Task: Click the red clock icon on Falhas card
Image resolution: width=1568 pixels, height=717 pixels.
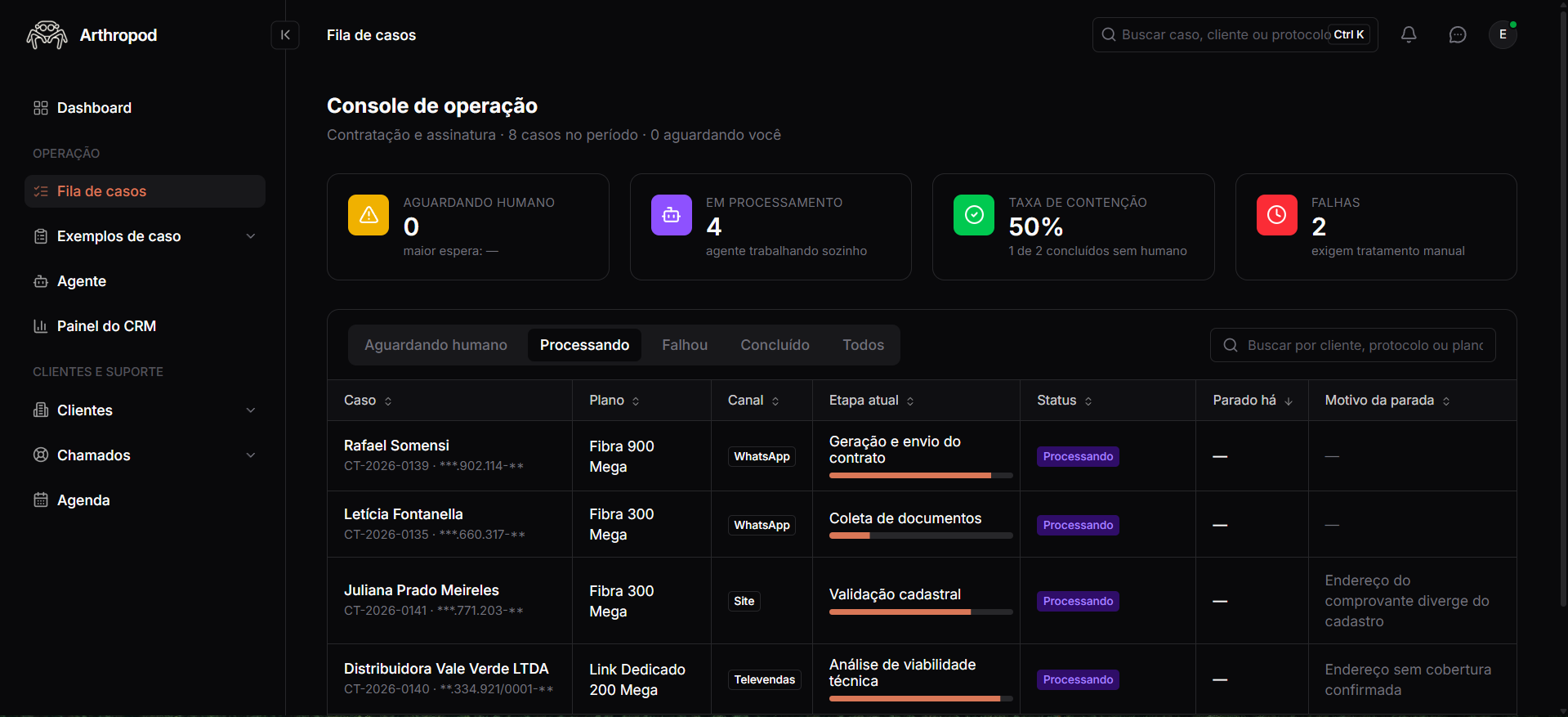Action: 1277,215
